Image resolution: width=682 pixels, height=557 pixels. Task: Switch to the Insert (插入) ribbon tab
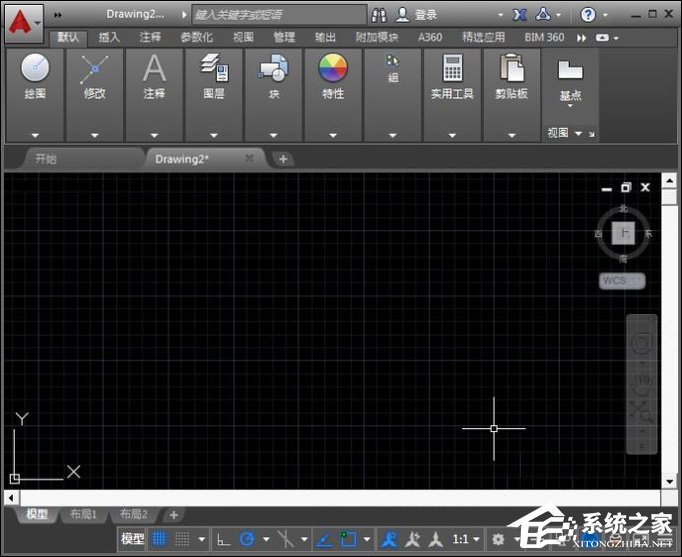(x=109, y=37)
